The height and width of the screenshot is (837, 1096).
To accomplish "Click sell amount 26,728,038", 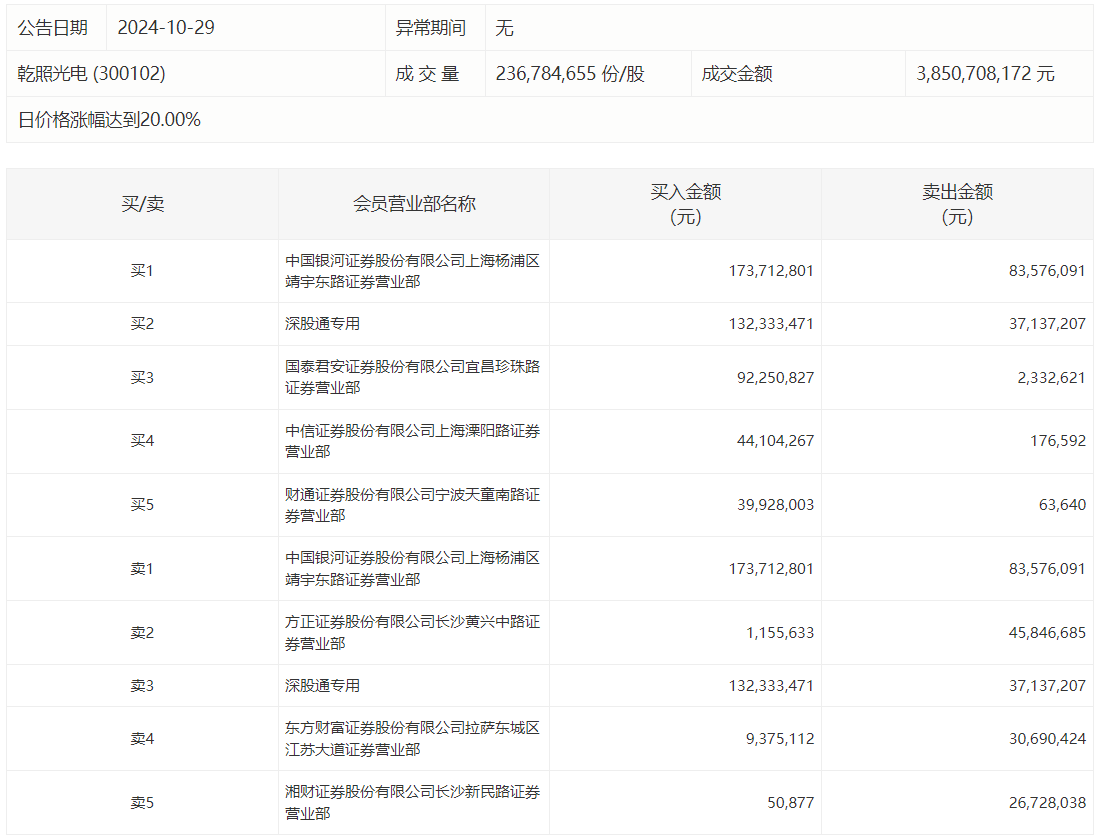I will point(1047,803).
